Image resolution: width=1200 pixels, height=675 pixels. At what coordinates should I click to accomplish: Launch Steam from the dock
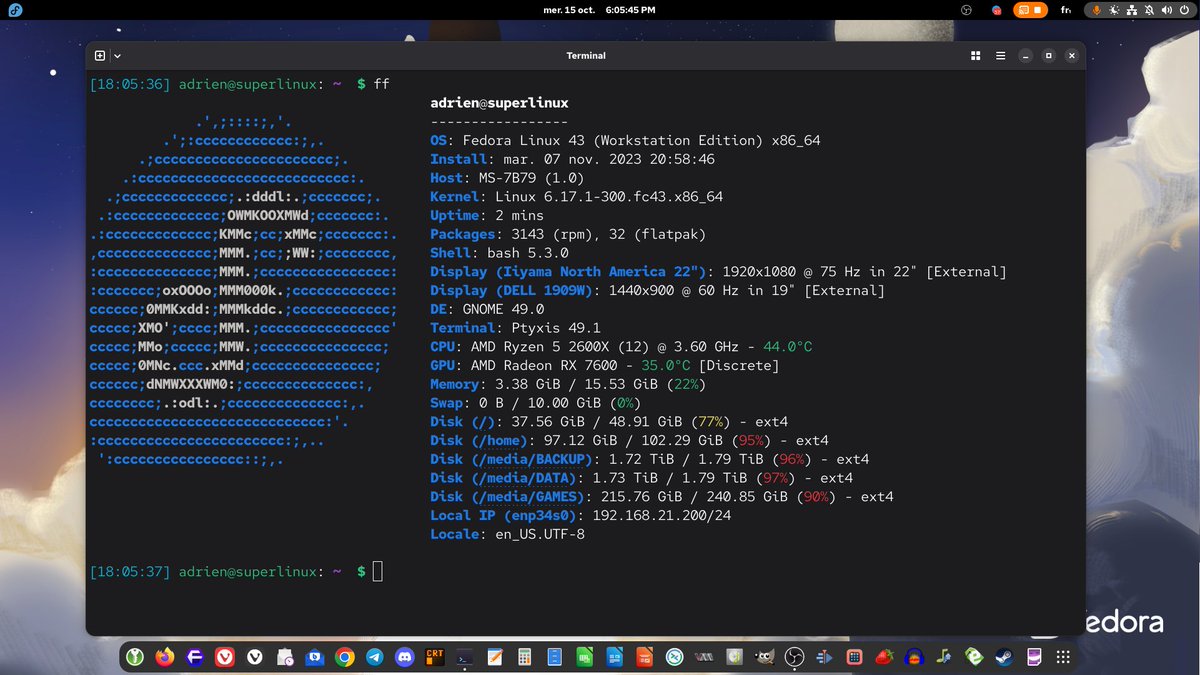(1003, 657)
